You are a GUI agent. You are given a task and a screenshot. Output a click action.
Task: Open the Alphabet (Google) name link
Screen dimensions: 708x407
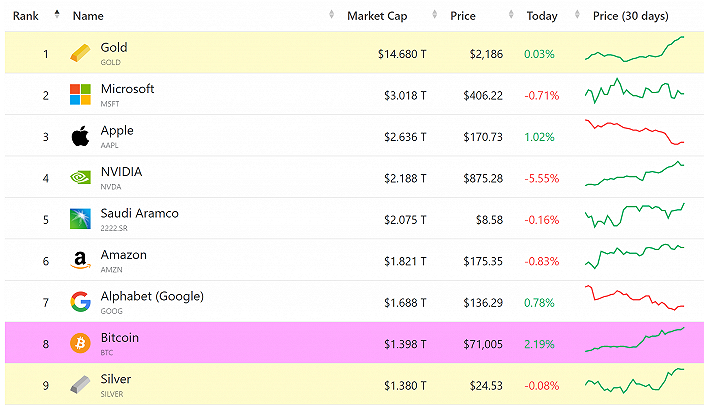(x=152, y=296)
